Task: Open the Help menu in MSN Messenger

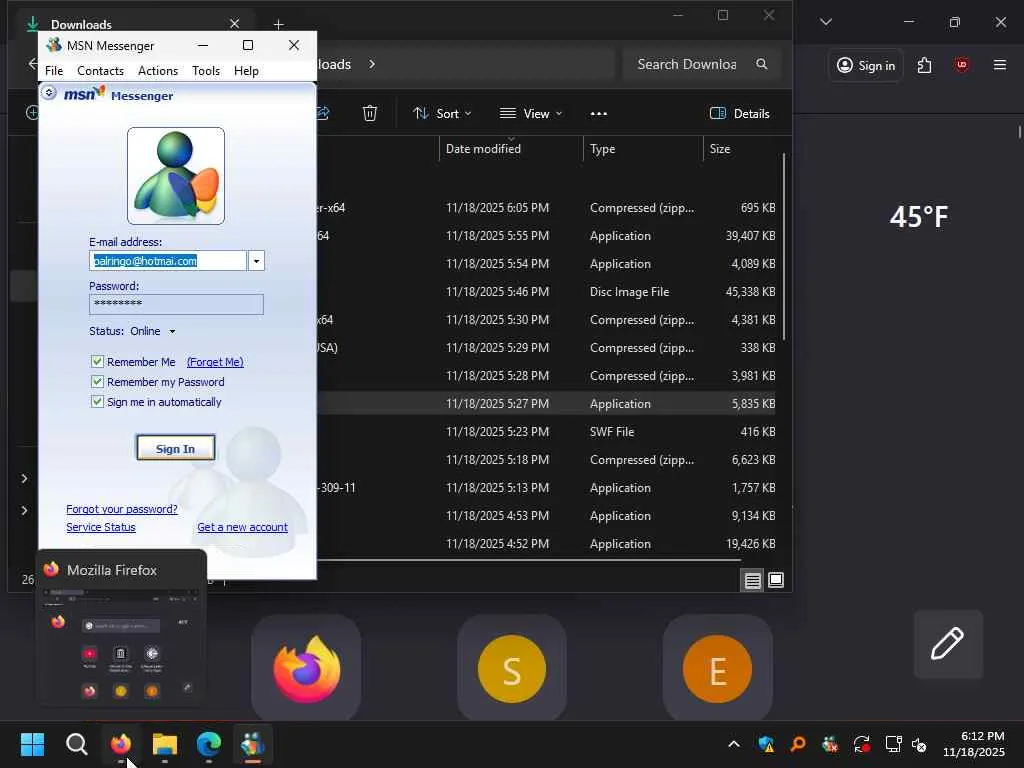Action: (246, 71)
